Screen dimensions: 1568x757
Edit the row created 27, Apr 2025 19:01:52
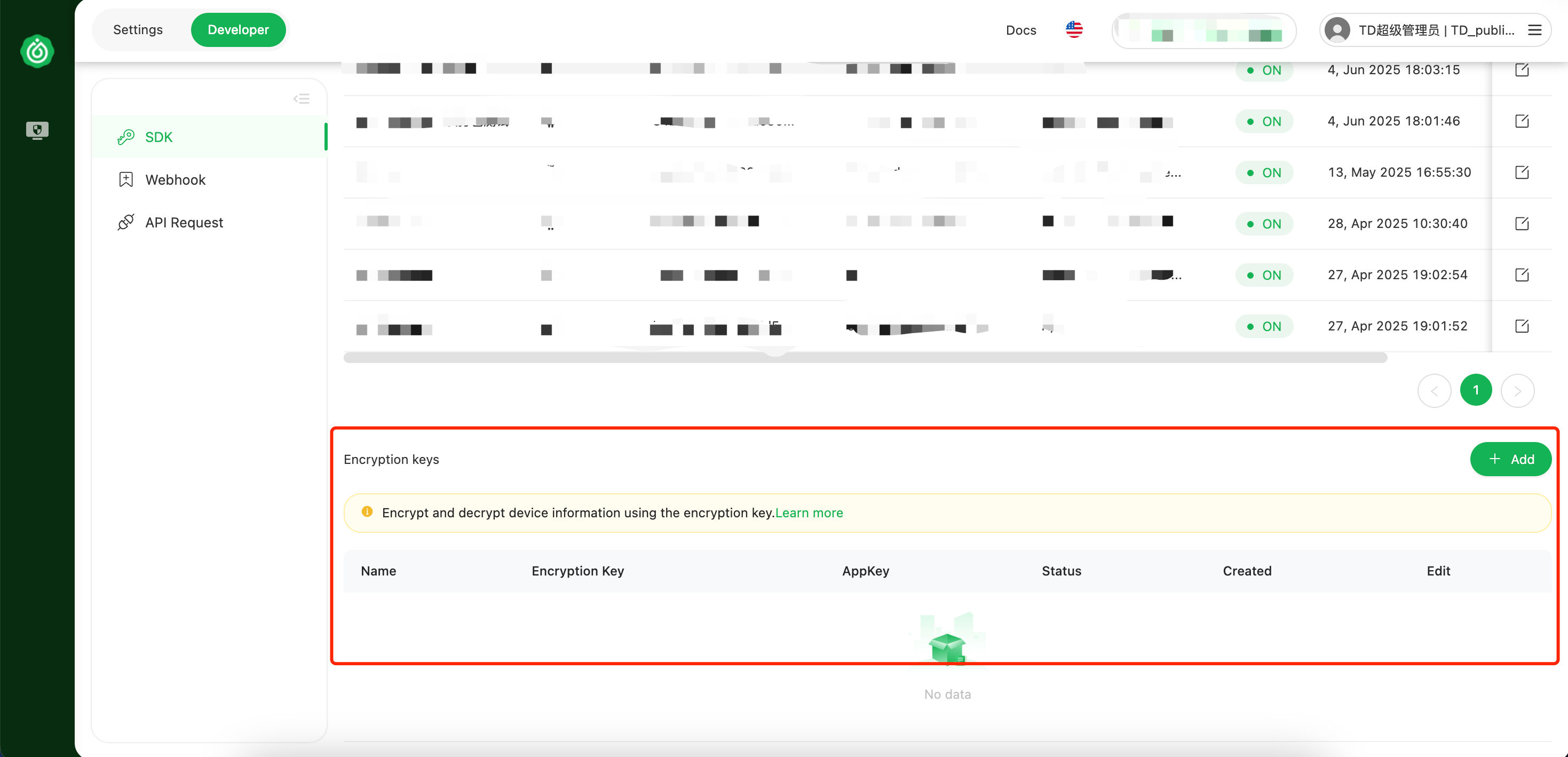(x=1522, y=325)
